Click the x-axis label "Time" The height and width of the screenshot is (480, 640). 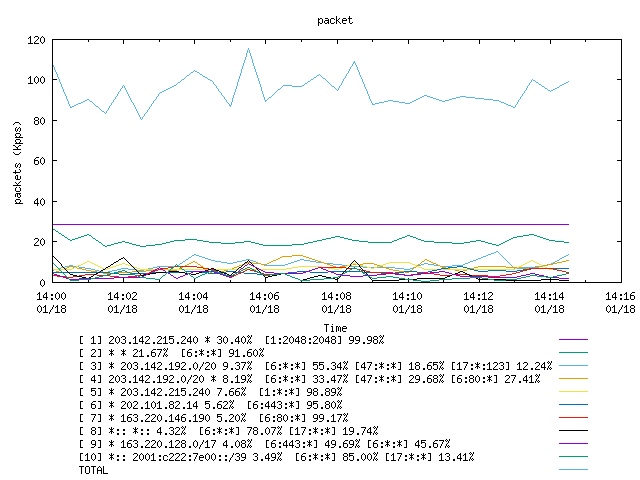tap(335, 328)
